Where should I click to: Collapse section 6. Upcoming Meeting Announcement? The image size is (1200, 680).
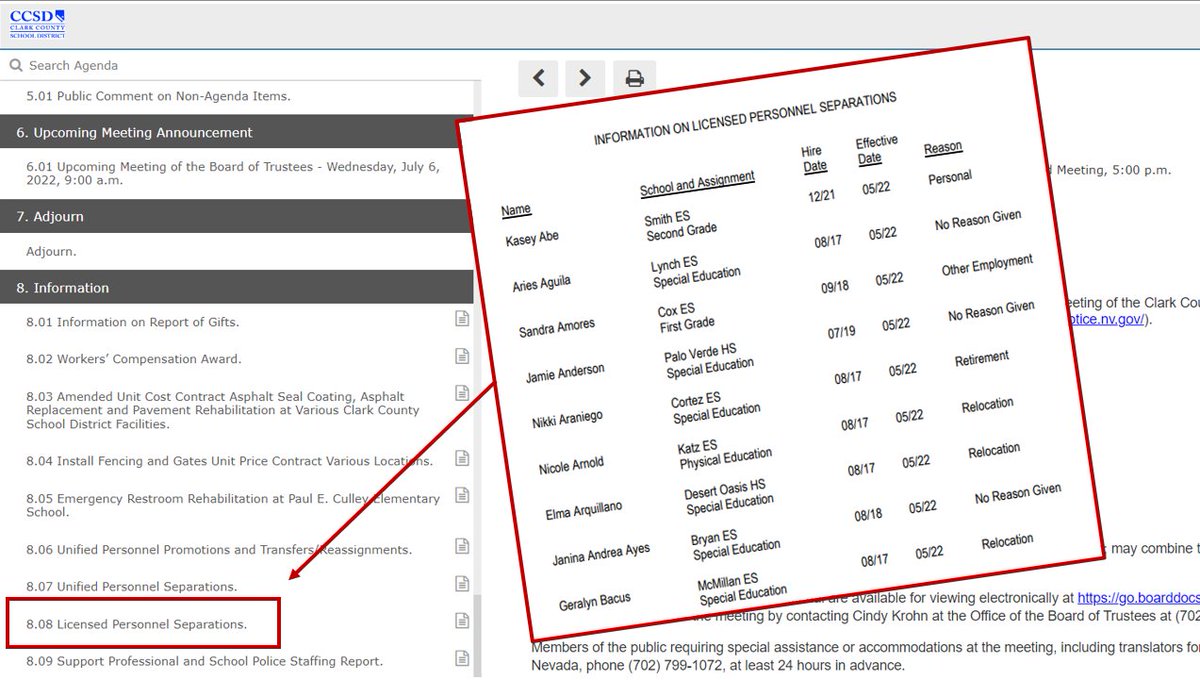tap(236, 132)
